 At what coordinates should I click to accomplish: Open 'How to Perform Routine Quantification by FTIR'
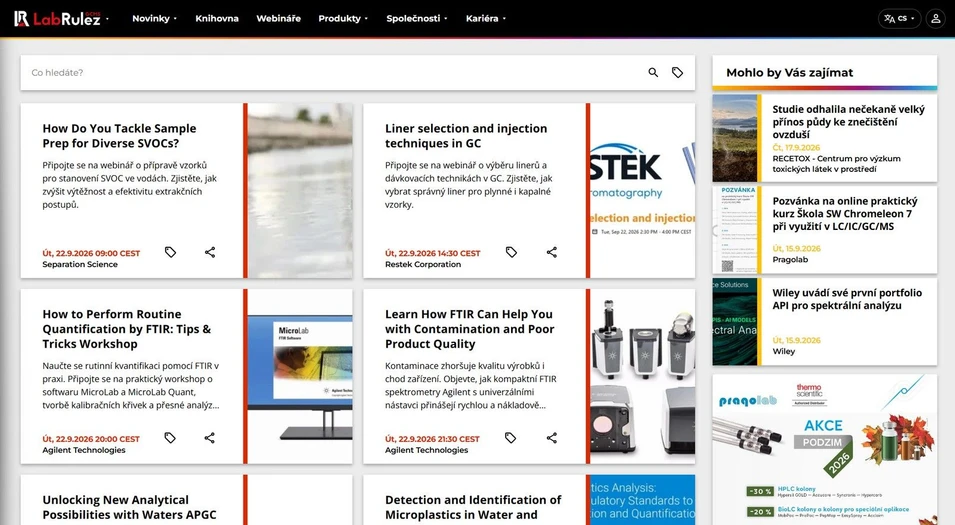click(x=127, y=329)
